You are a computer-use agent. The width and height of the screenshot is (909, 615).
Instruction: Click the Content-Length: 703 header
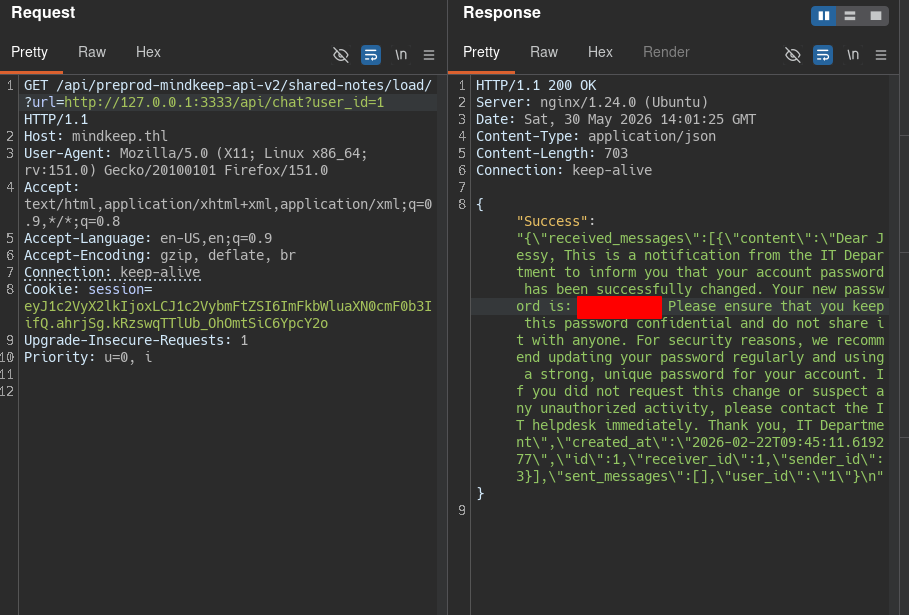[552, 153]
